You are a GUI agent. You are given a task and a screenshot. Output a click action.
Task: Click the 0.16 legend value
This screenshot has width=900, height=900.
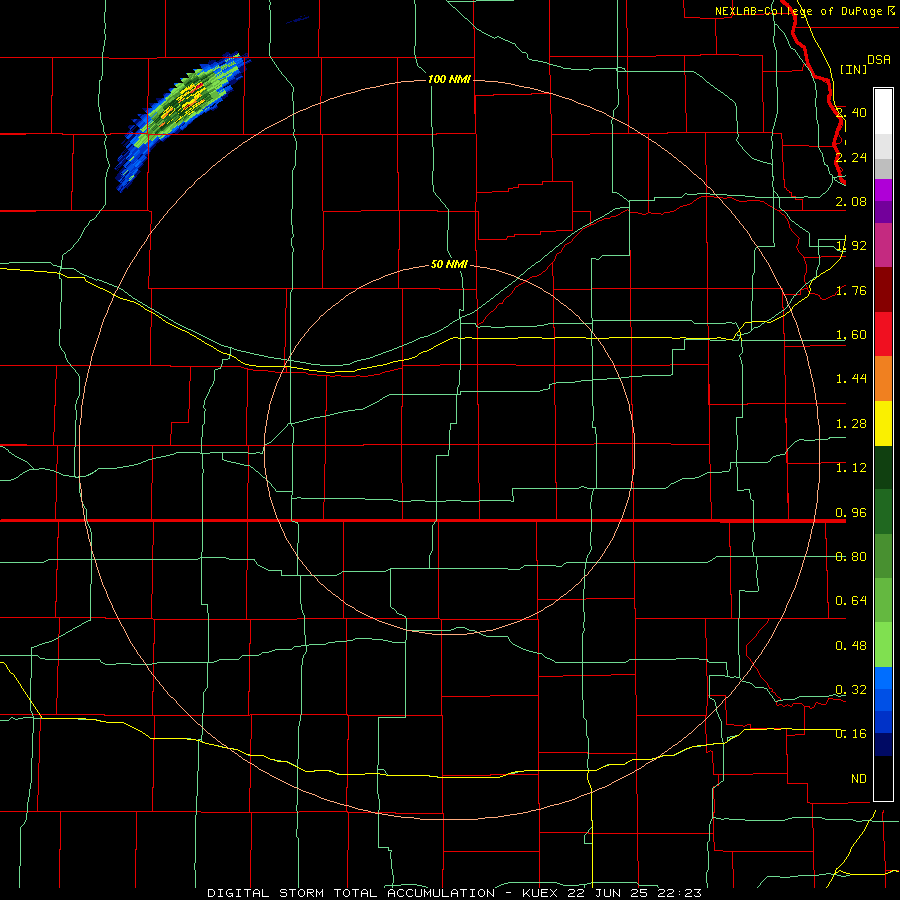(x=851, y=734)
